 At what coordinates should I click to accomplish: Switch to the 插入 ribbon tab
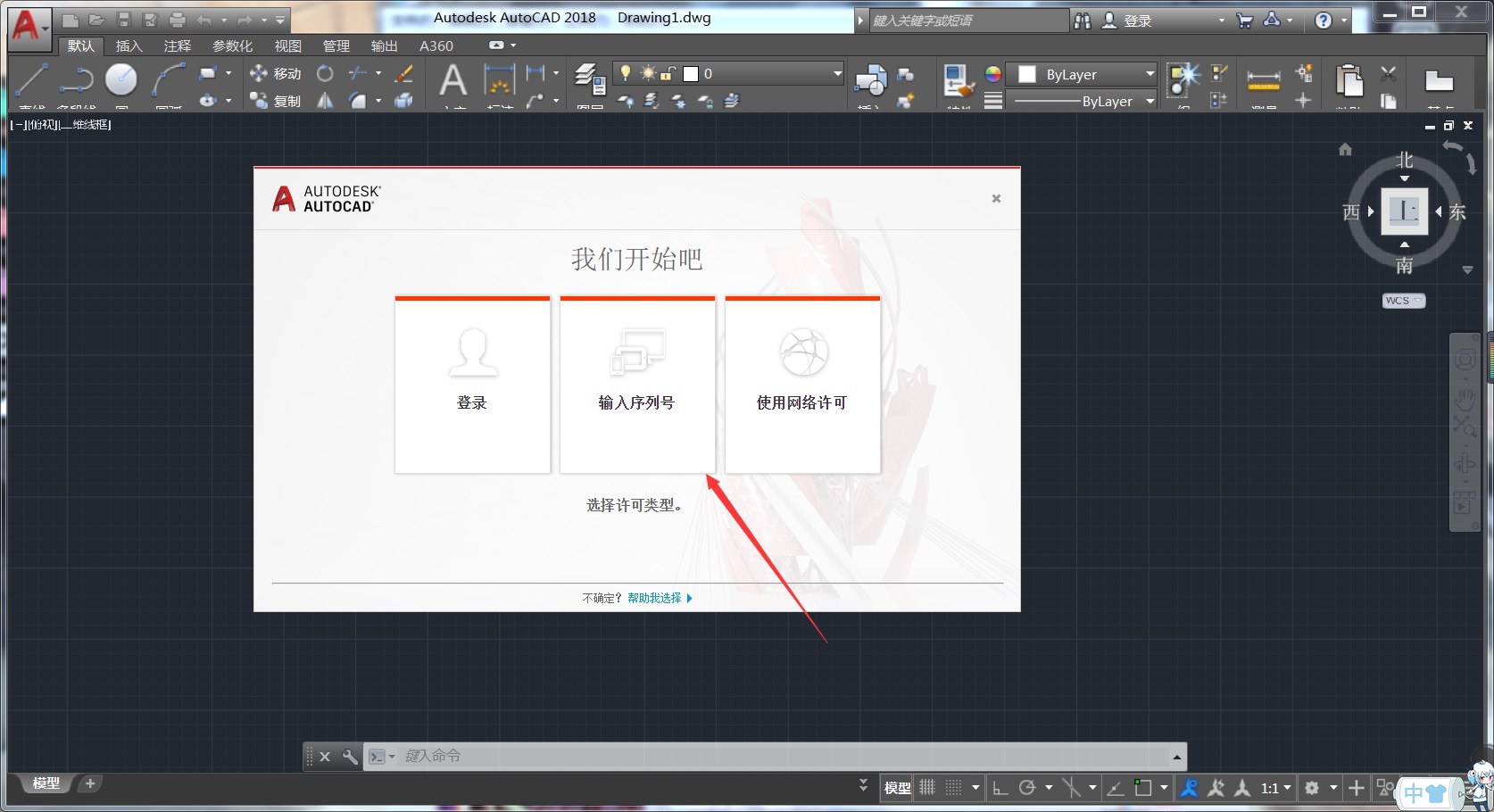129,46
